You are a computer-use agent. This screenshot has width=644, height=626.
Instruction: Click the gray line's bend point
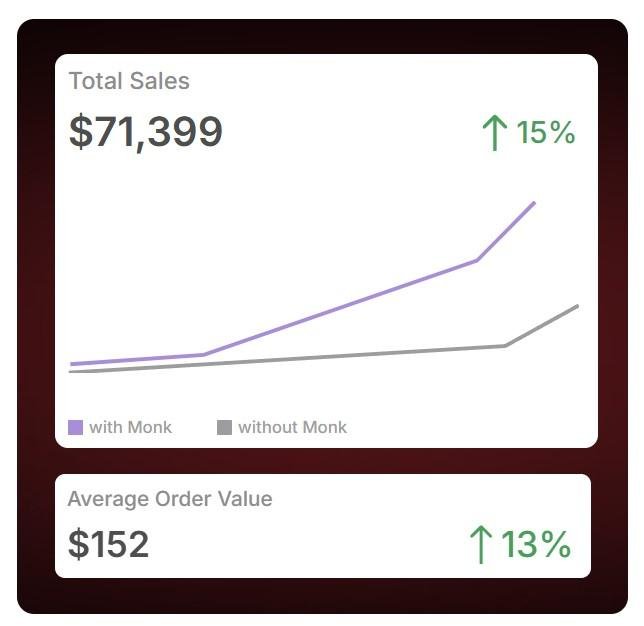505,346
